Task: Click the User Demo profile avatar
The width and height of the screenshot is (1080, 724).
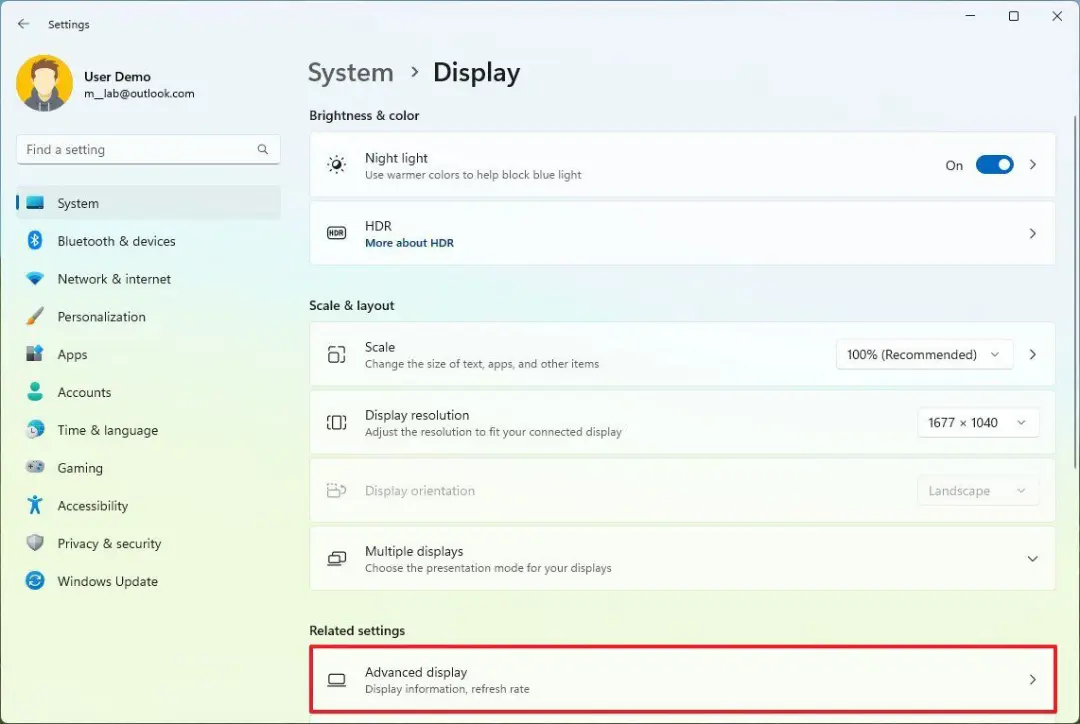Action: [x=44, y=83]
